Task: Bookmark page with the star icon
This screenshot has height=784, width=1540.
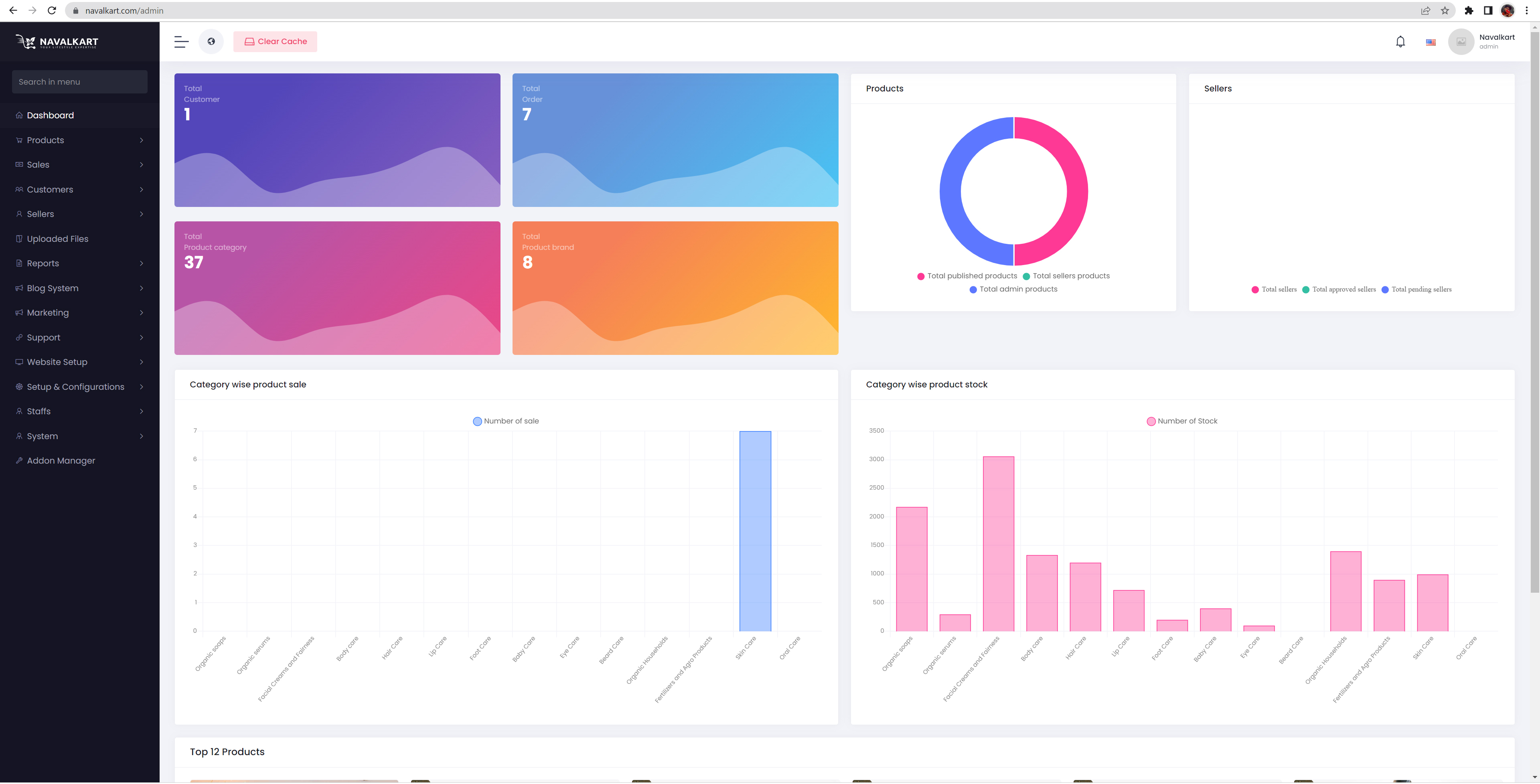Action: tap(1445, 11)
